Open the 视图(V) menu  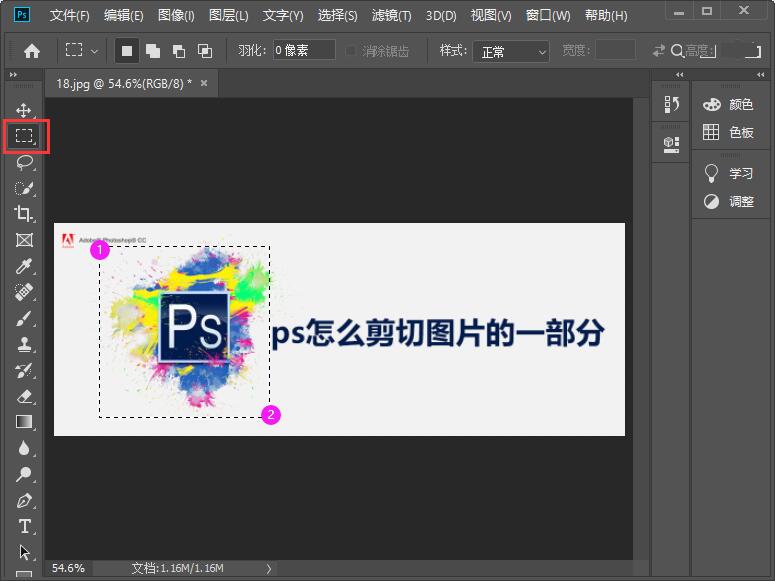[x=491, y=15]
